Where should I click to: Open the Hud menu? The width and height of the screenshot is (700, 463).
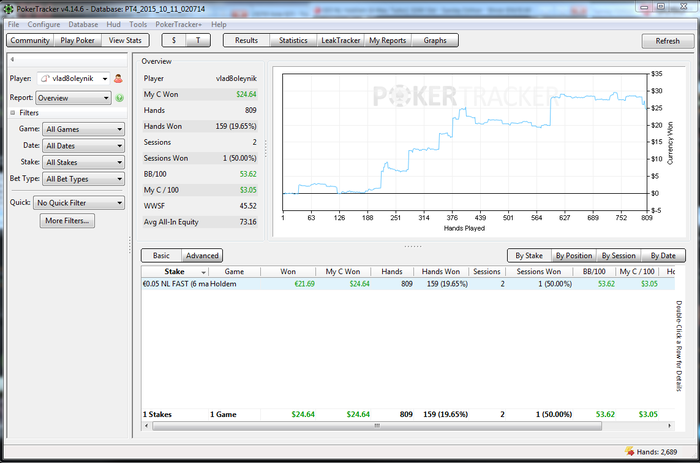coord(113,25)
